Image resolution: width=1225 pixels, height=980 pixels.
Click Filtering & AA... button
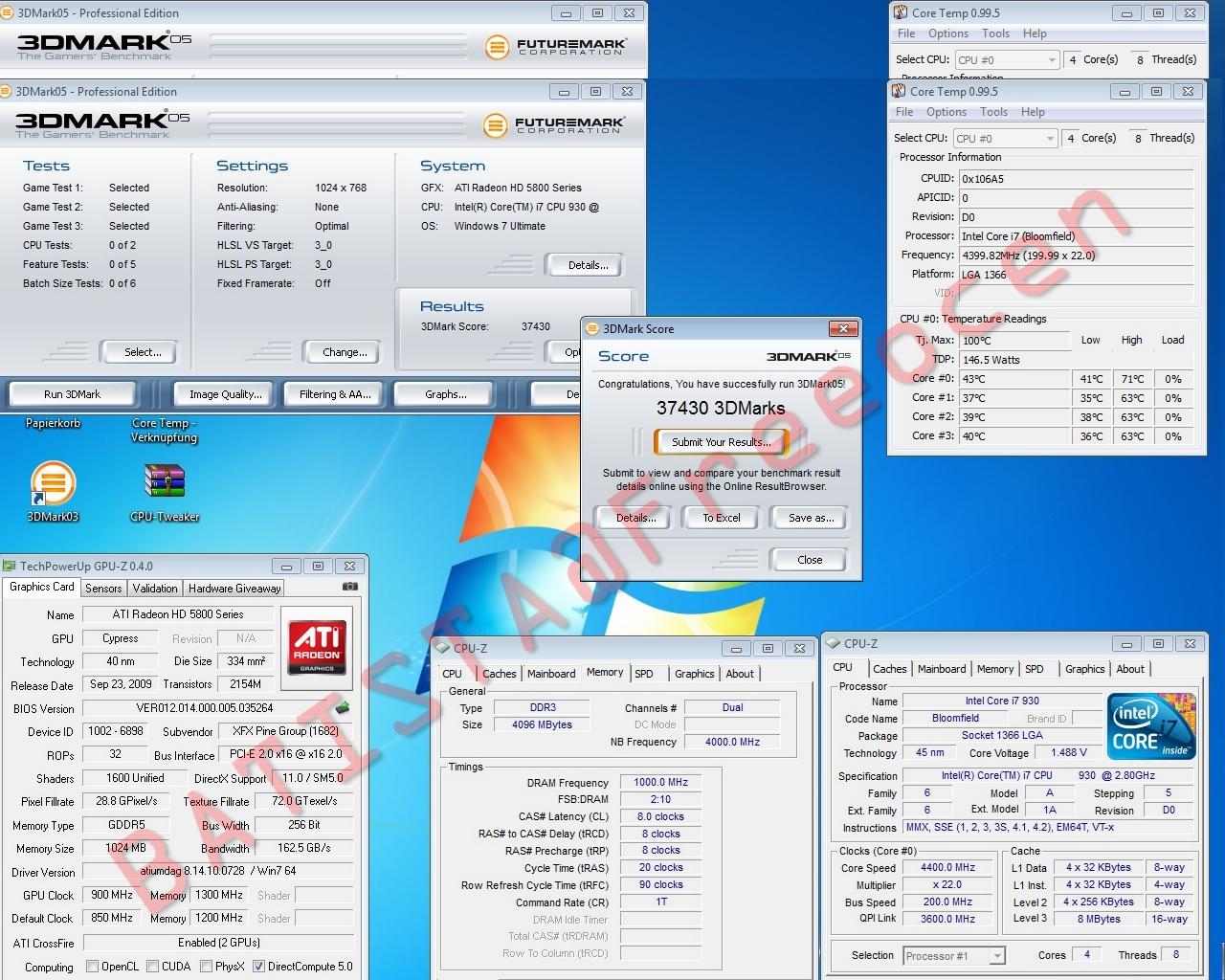pyautogui.click(x=335, y=394)
